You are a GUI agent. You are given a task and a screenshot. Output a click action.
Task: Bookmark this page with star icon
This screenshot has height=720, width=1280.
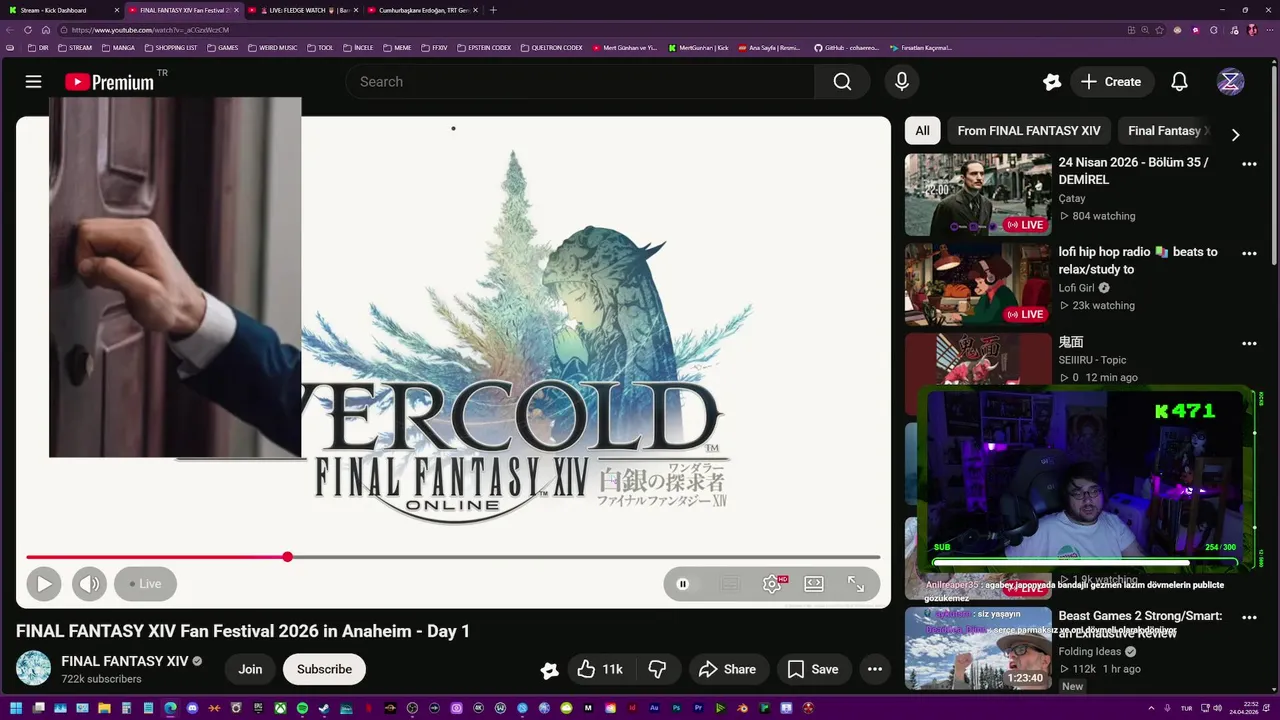[x=1160, y=30]
